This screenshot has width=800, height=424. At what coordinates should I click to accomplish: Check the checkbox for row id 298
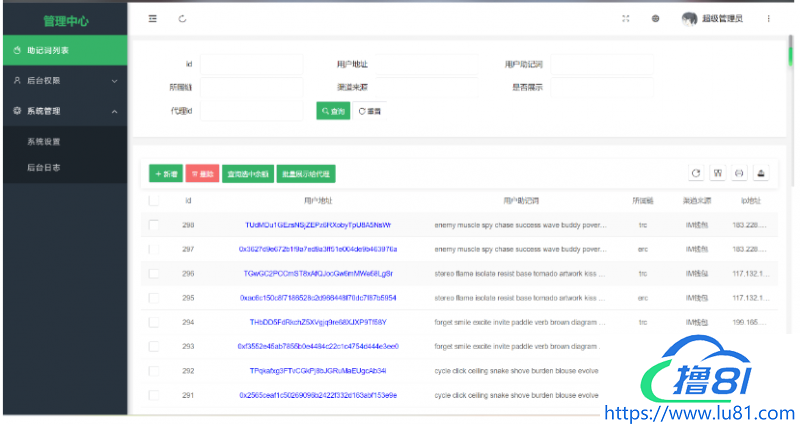pos(153,225)
